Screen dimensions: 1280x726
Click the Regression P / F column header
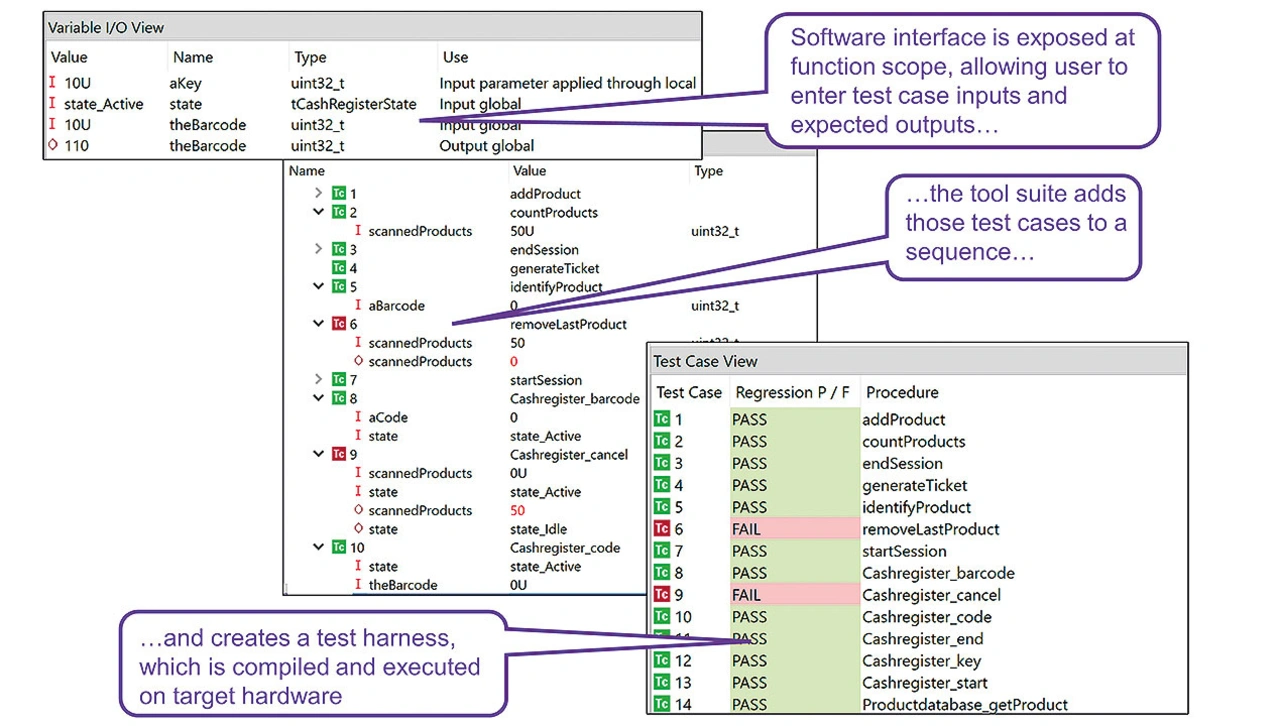tap(791, 392)
